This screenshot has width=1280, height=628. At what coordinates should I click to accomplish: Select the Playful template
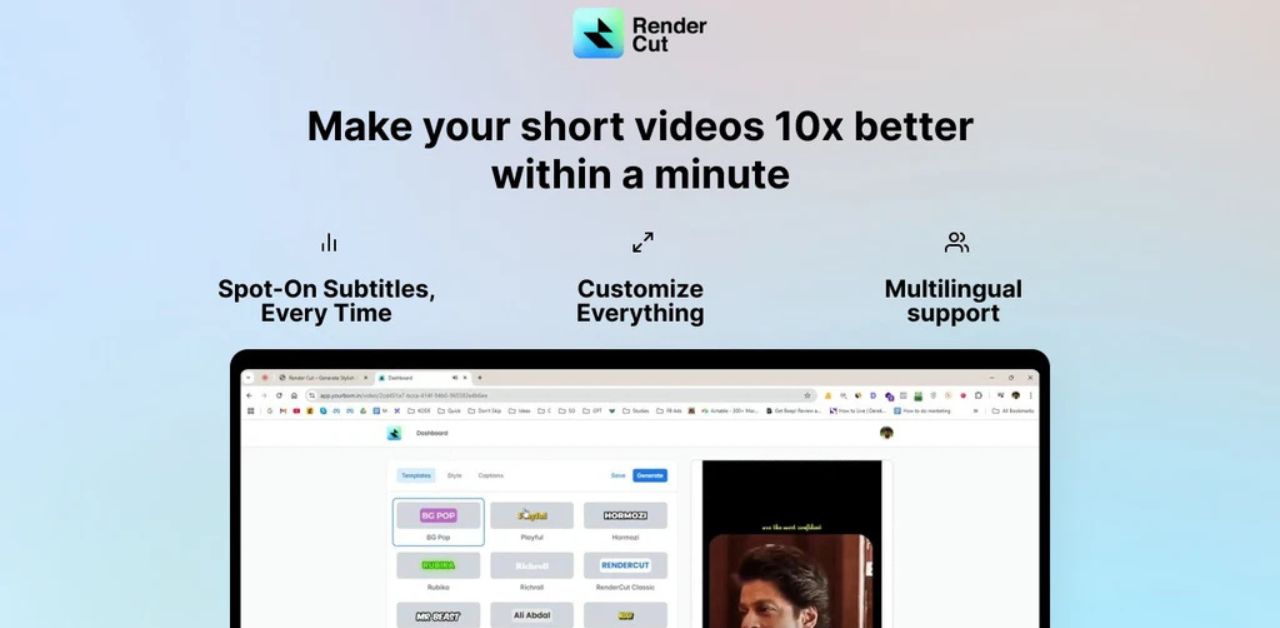(532, 522)
